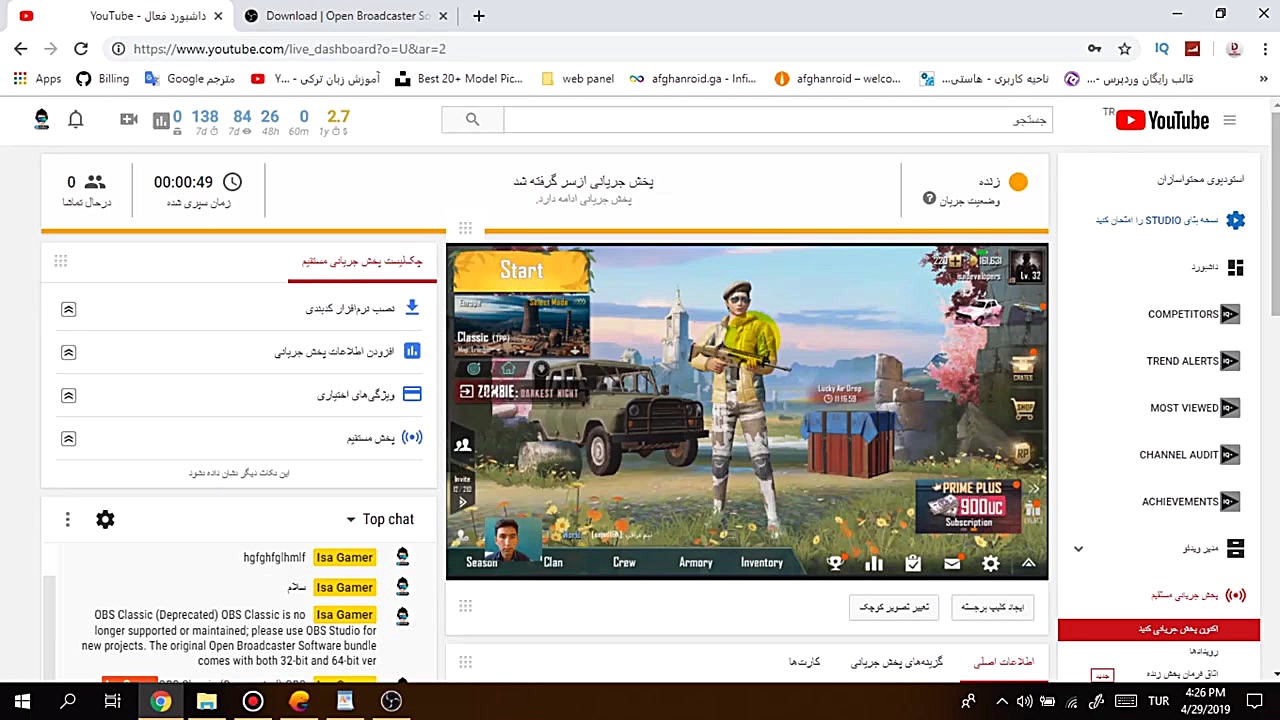This screenshot has height=720, width=1280.
Task: Open TREND ALERTS in the vidIQ sidebar
Action: pos(1192,361)
